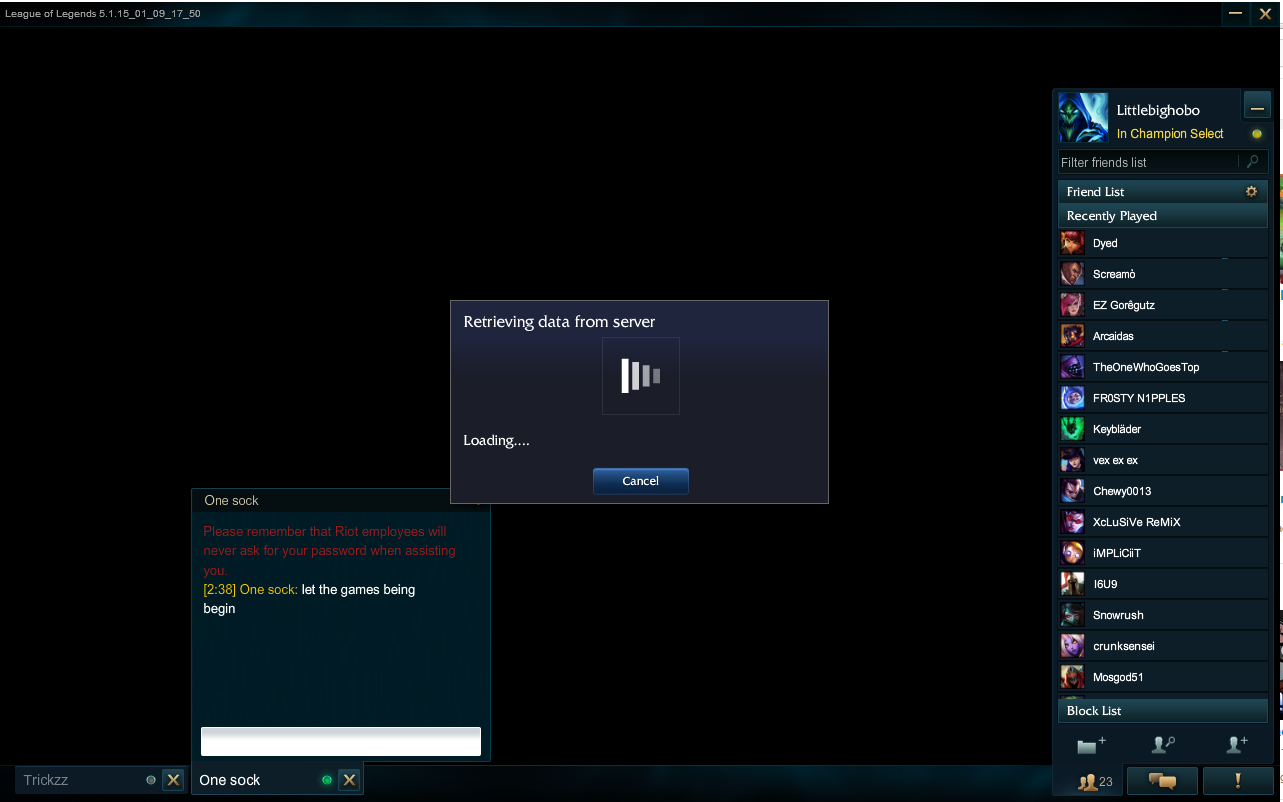1283x802 pixels.
Task: Click the create new folder icon
Action: (1091, 745)
